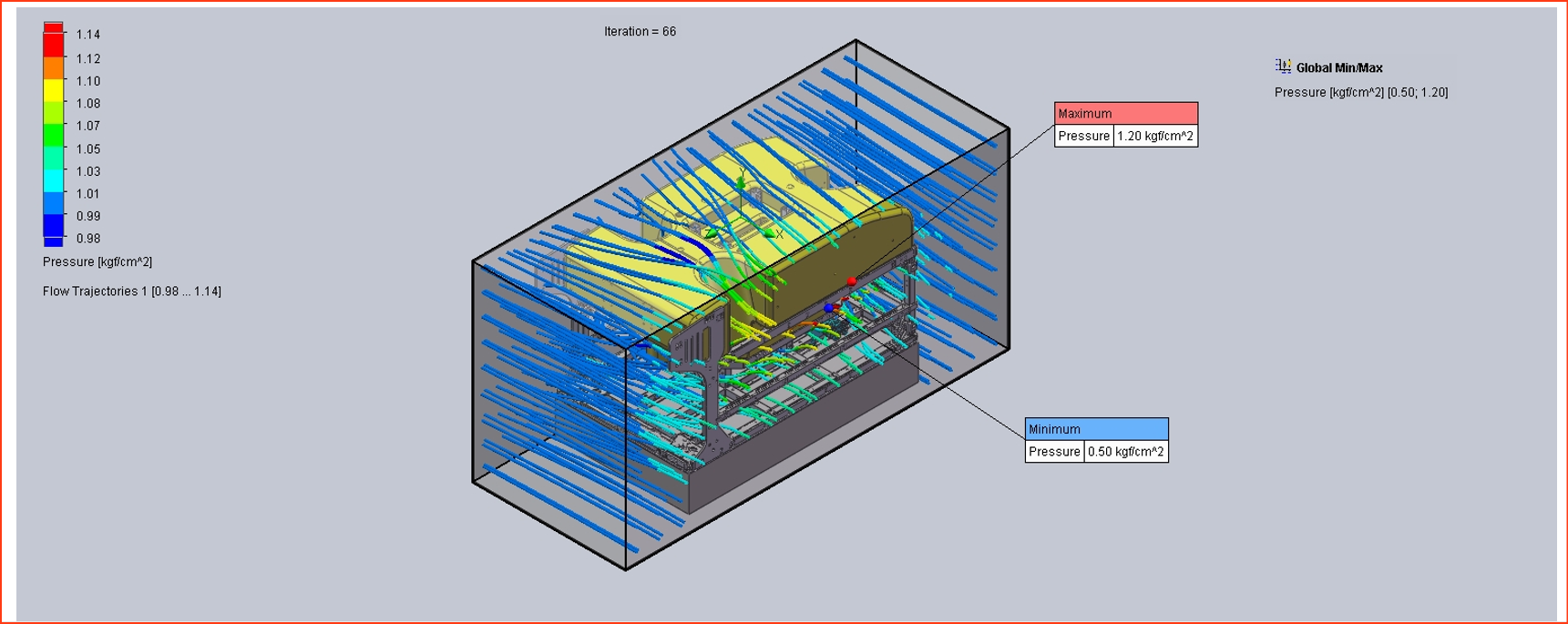Click the orange swatch in pressure legend

pos(54,67)
